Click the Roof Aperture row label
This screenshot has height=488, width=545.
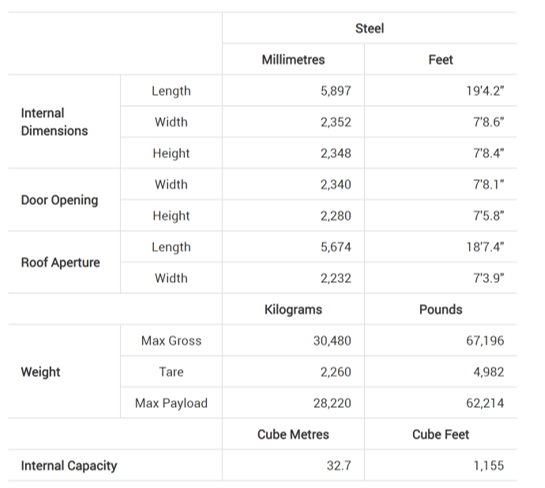coord(60,262)
